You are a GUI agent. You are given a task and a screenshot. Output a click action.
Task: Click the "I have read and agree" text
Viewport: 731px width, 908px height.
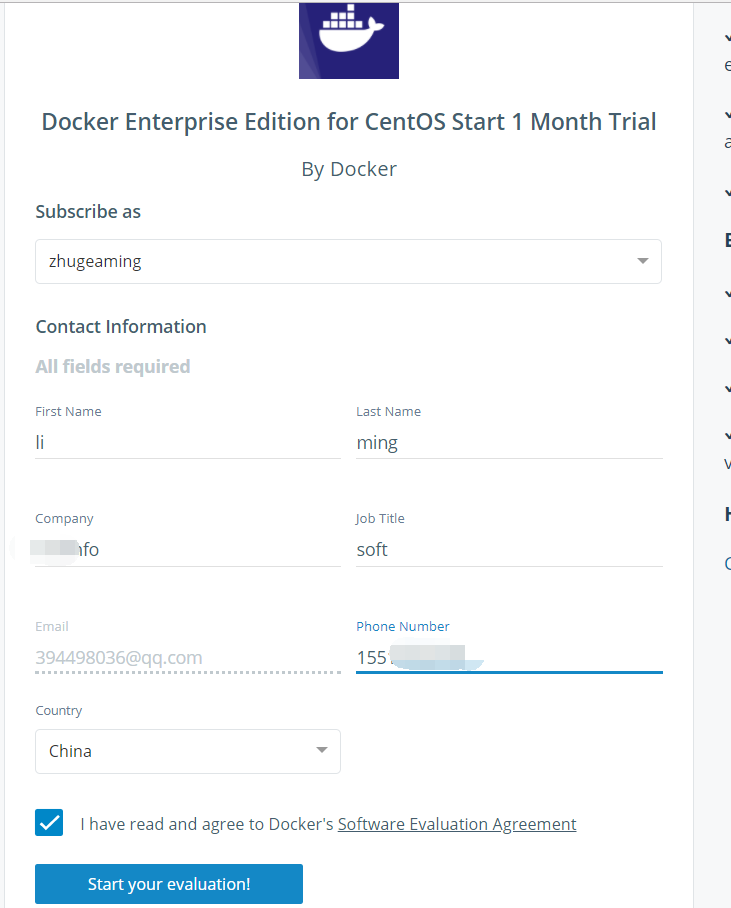[206, 824]
